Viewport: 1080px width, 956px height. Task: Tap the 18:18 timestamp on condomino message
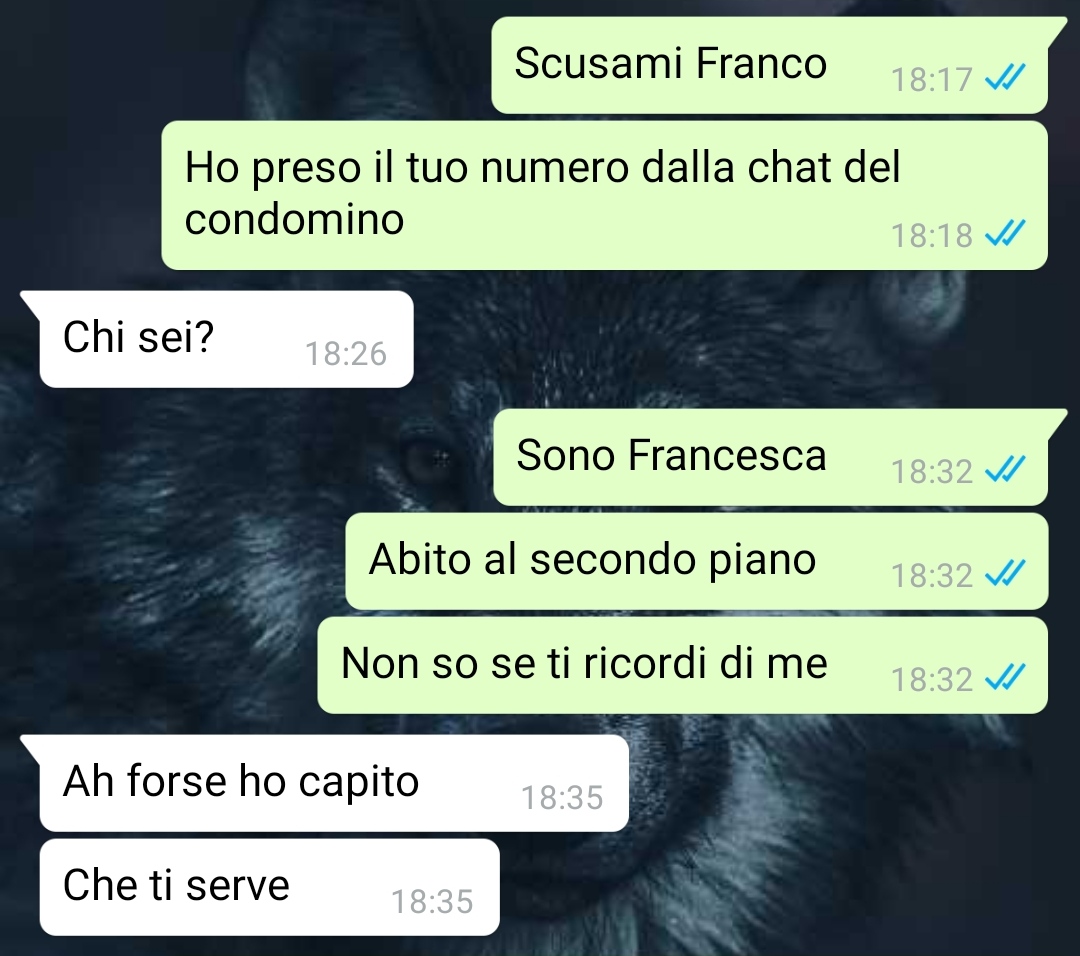point(931,236)
